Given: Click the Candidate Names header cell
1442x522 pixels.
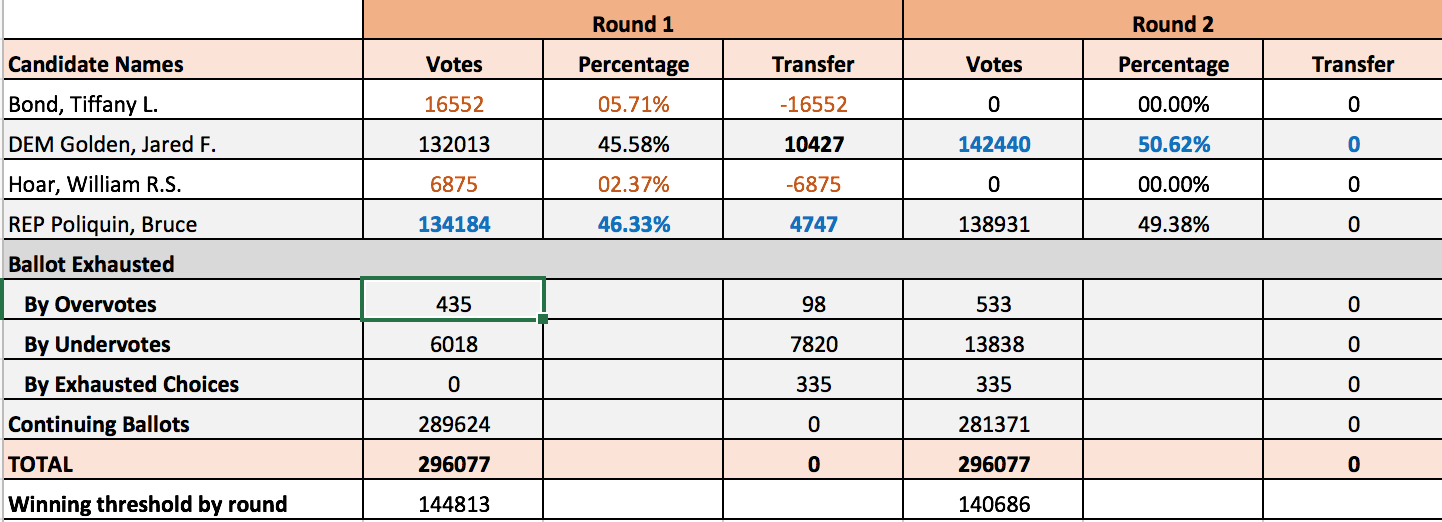Looking at the screenshot, I should click(182, 62).
